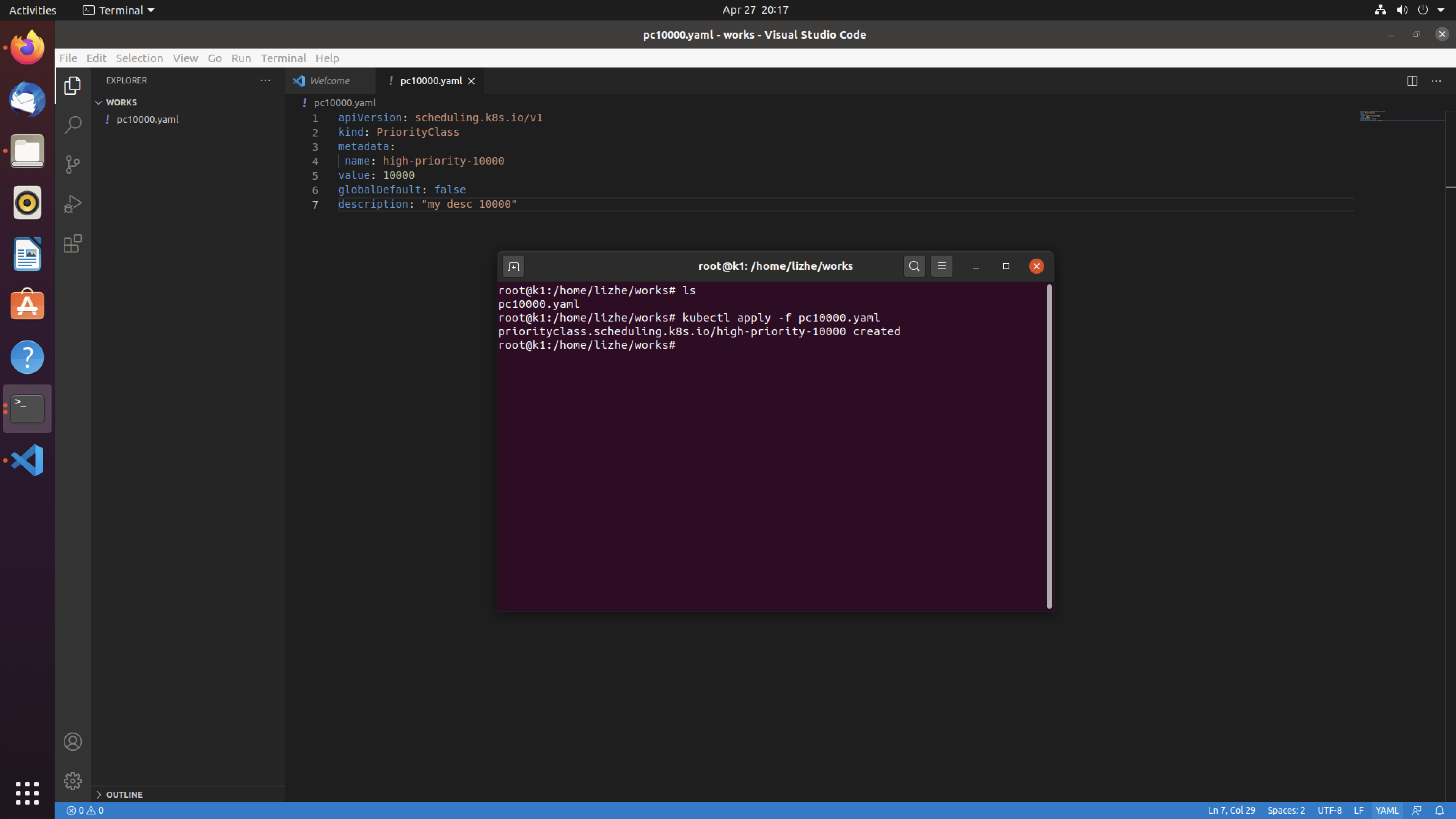1456x819 pixels.
Task: Open a new tab in the terminal window
Action: (513, 266)
